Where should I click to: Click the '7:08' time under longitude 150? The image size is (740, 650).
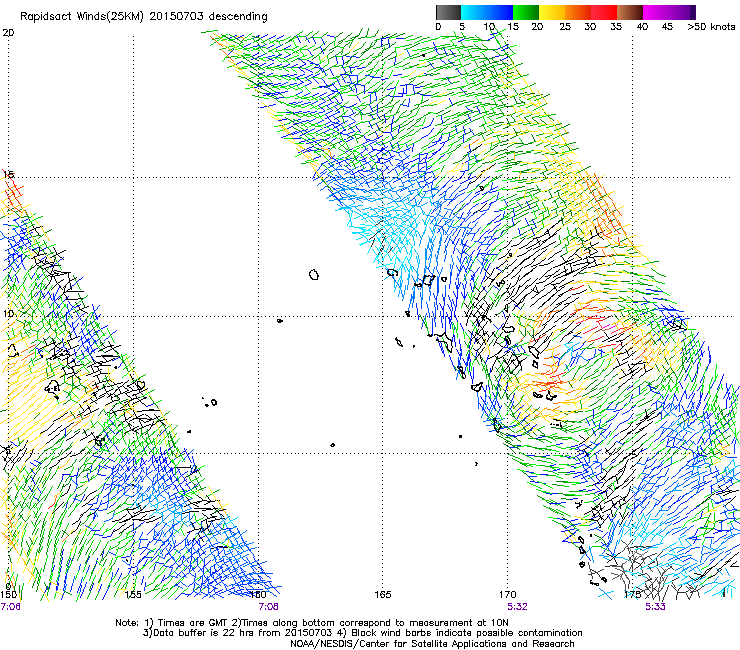click(x=10, y=607)
